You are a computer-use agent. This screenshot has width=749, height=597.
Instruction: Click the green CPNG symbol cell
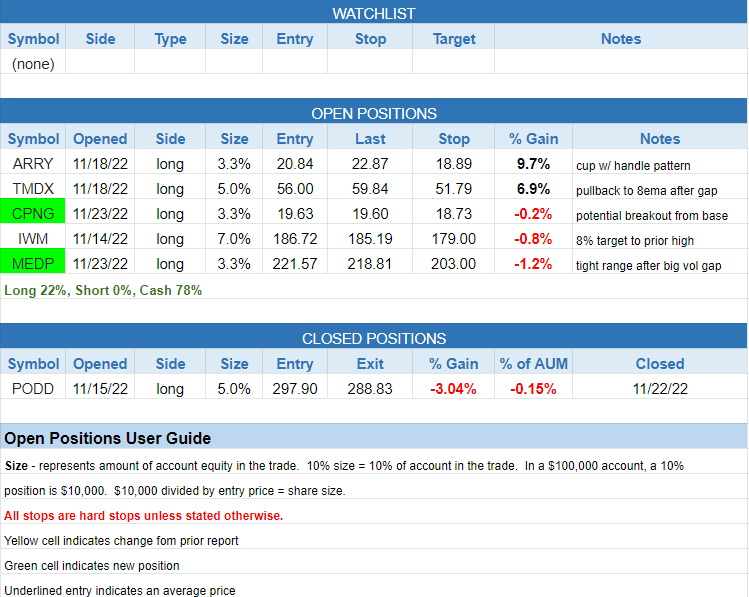(33, 213)
